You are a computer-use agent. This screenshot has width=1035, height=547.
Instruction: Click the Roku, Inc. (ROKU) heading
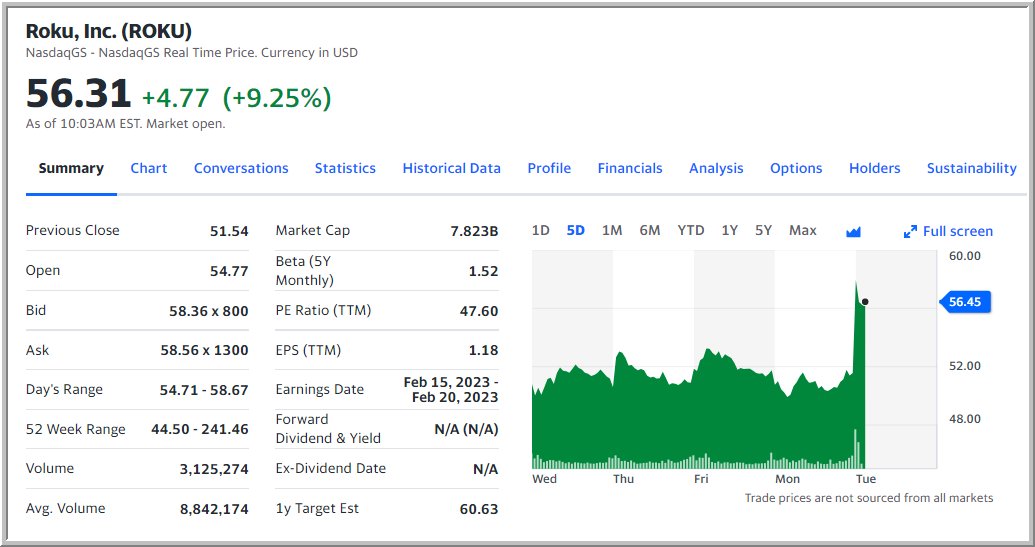(x=109, y=31)
